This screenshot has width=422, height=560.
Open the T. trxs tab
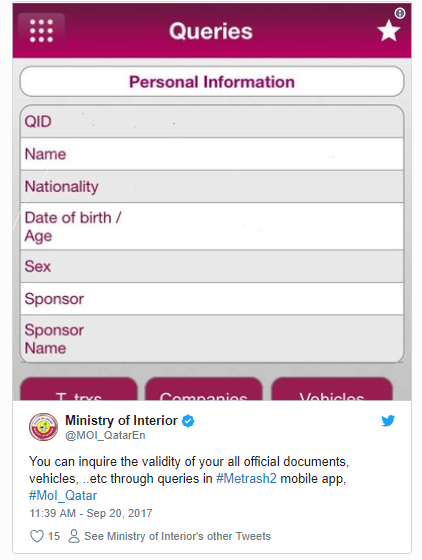click(x=79, y=389)
